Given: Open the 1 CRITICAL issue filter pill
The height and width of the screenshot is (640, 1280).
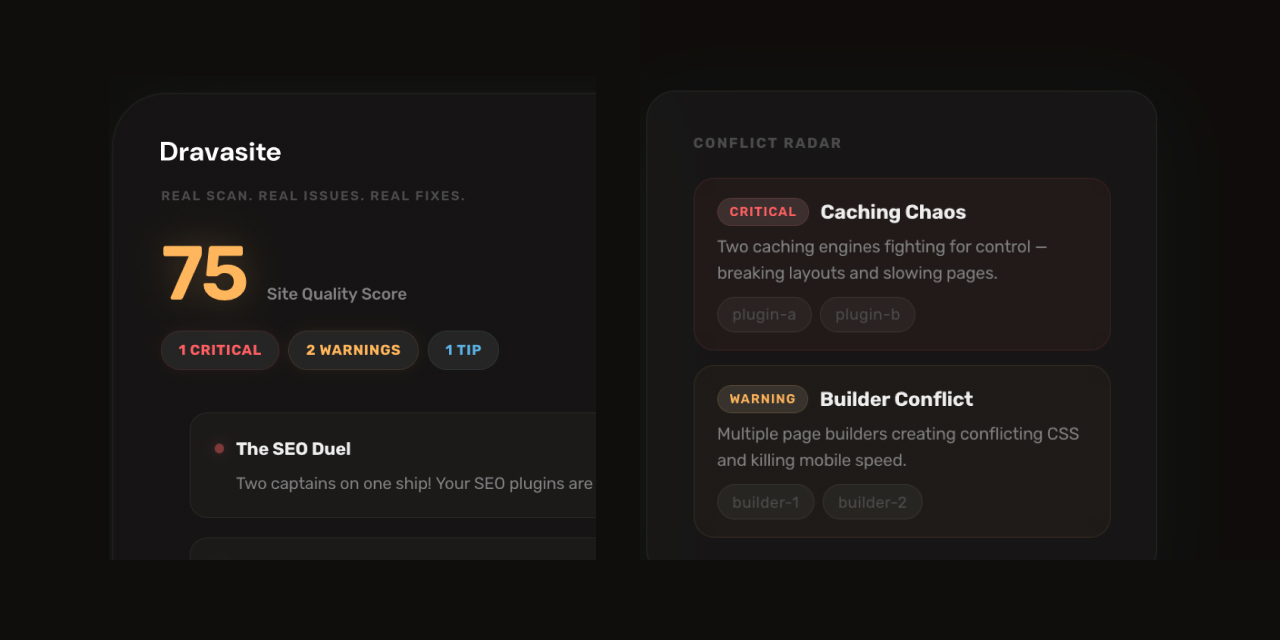Looking at the screenshot, I should (x=219, y=350).
